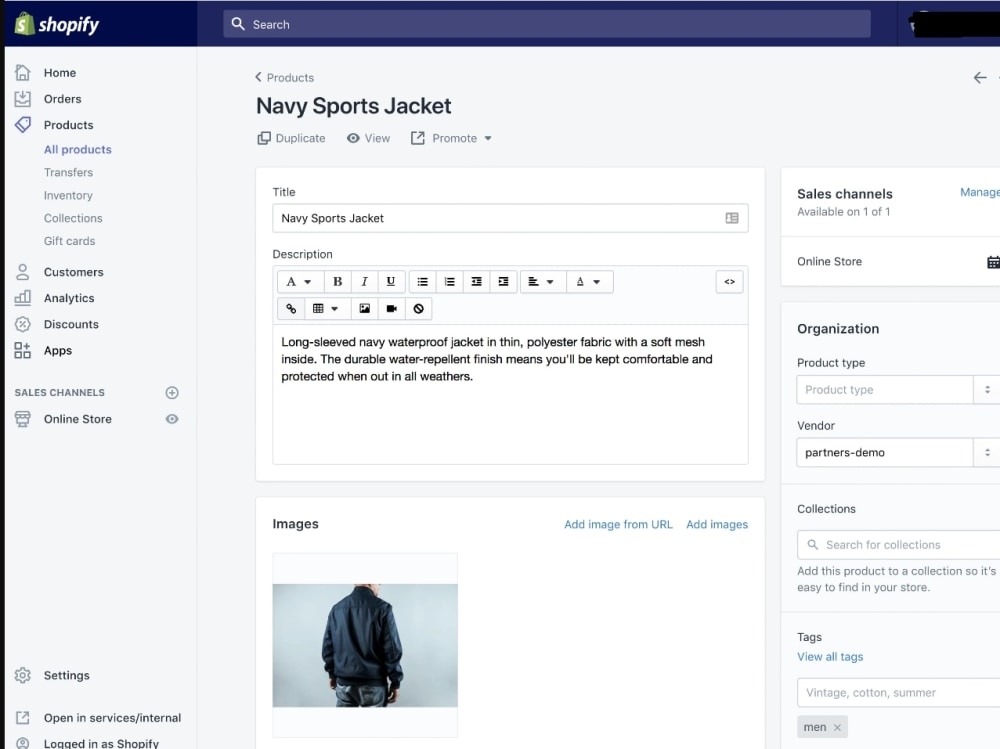Insert a link in description
The height and width of the screenshot is (749, 1000).
tap(291, 309)
